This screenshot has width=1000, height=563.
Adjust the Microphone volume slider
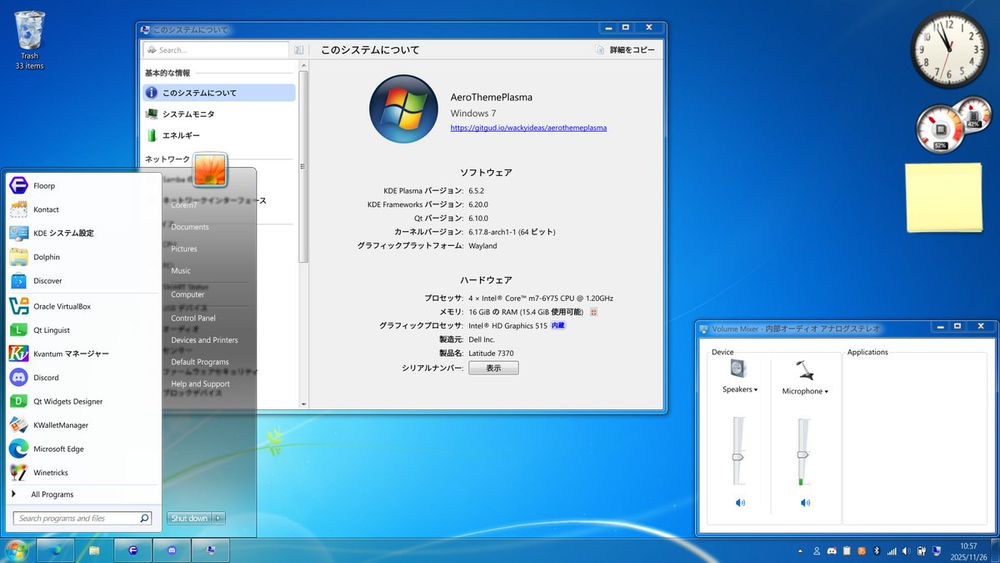pos(803,455)
